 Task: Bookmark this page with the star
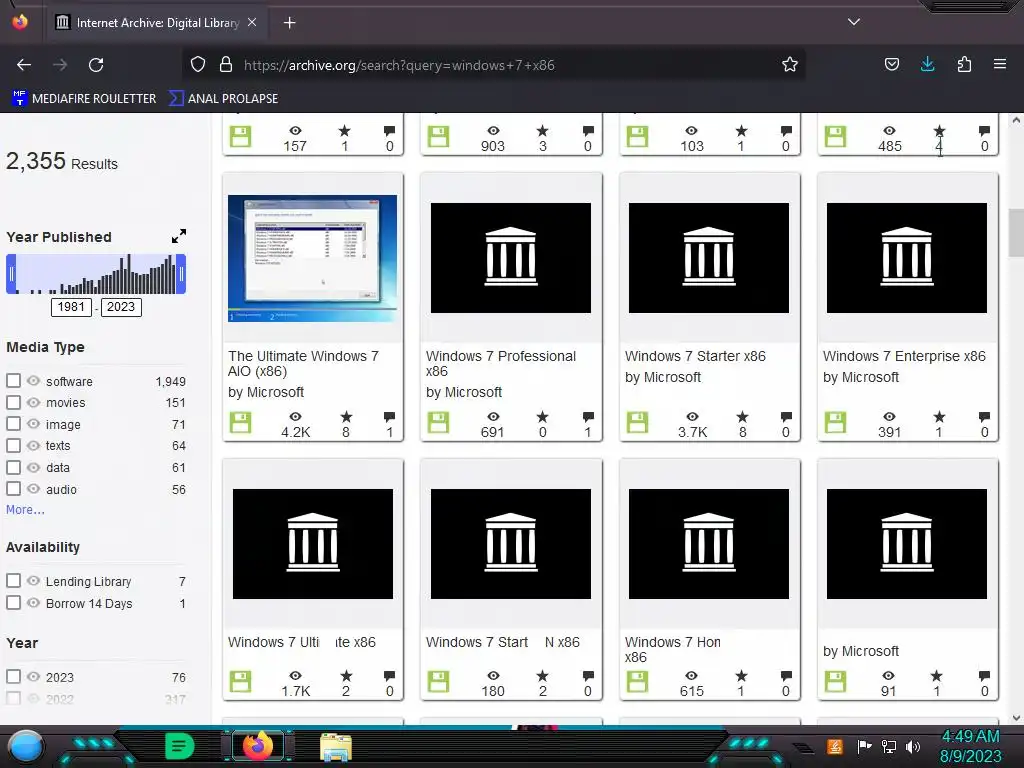pyautogui.click(x=790, y=65)
